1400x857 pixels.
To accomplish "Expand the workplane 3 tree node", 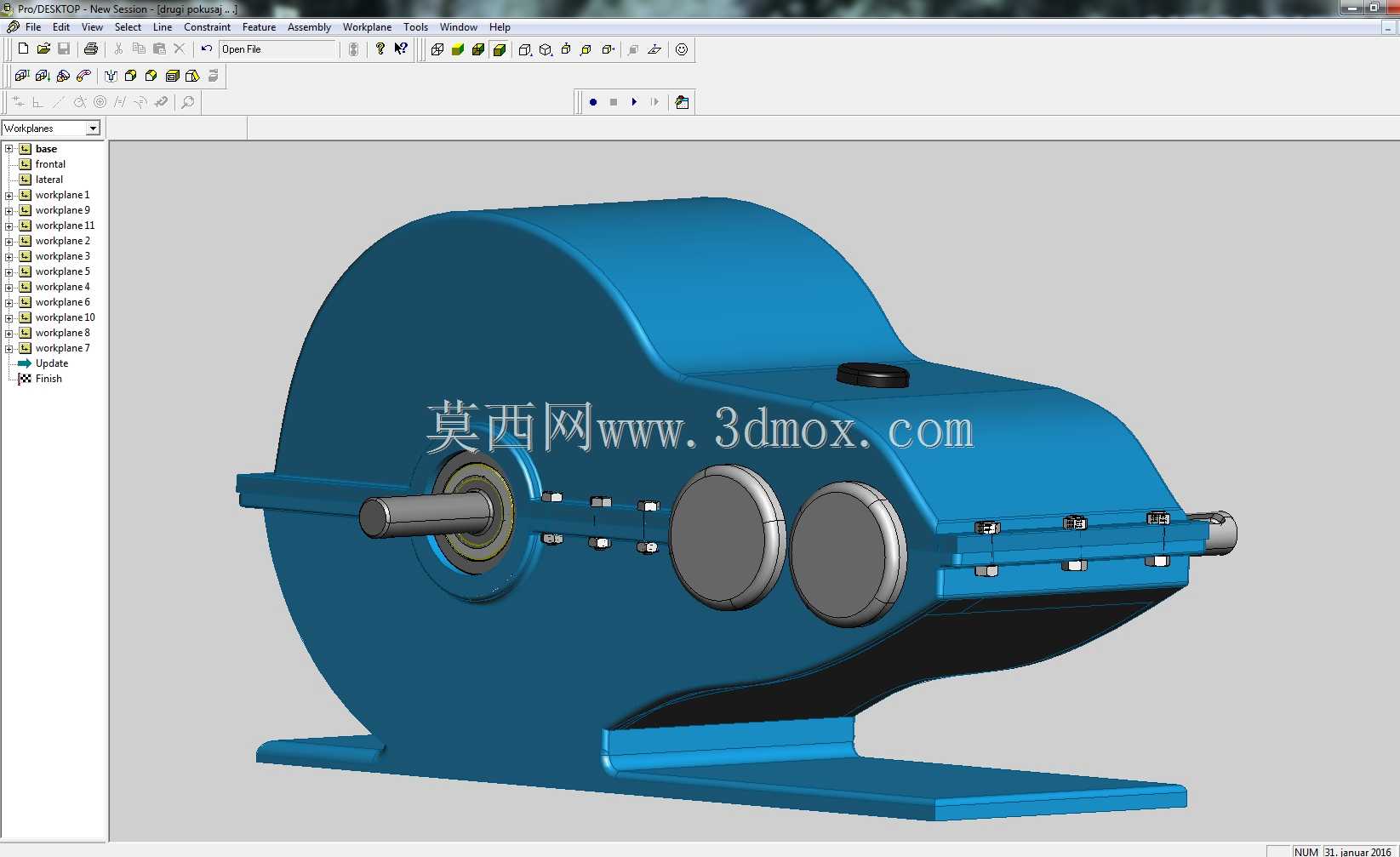I will [9, 256].
